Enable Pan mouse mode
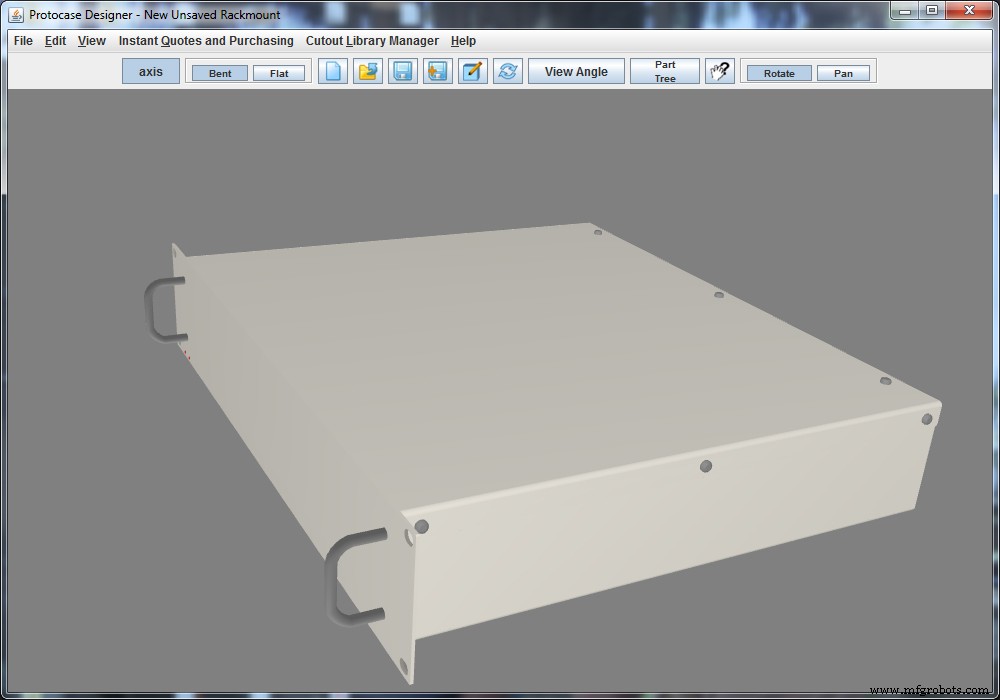This screenshot has height=700, width=1000. point(843,73)
